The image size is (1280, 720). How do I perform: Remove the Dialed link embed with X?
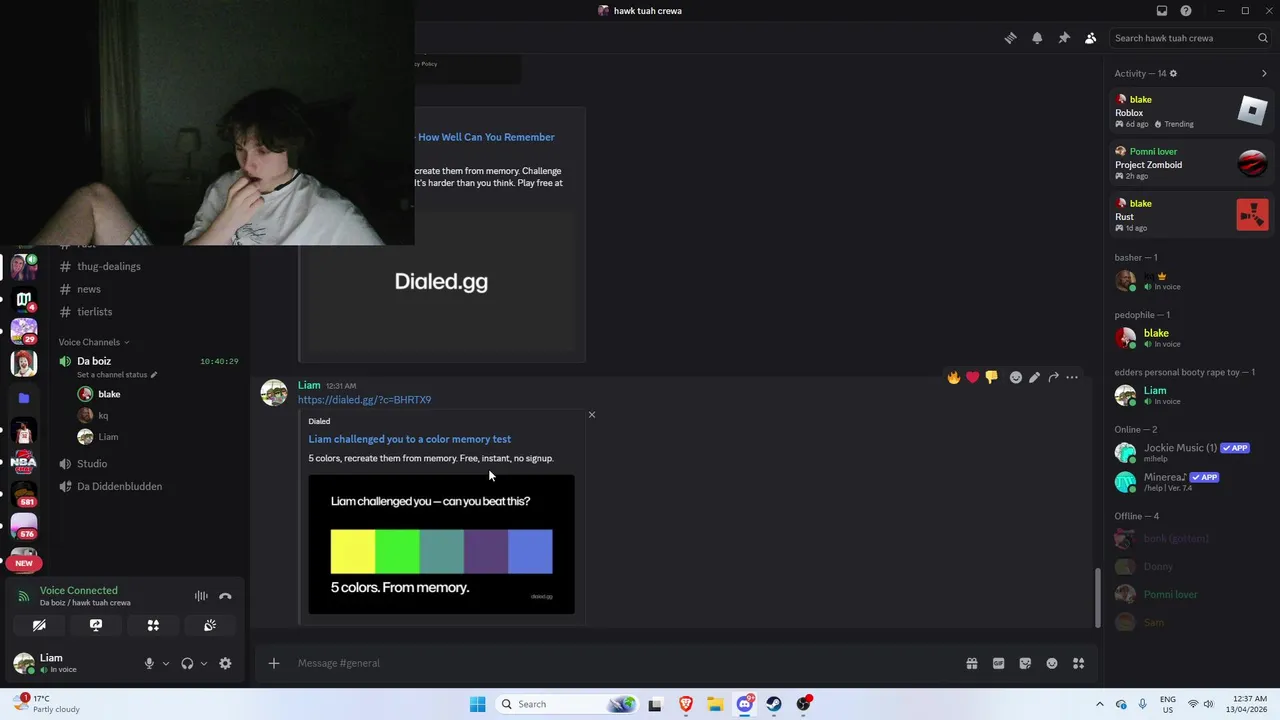pyautogui.click(x=591, y=414)
